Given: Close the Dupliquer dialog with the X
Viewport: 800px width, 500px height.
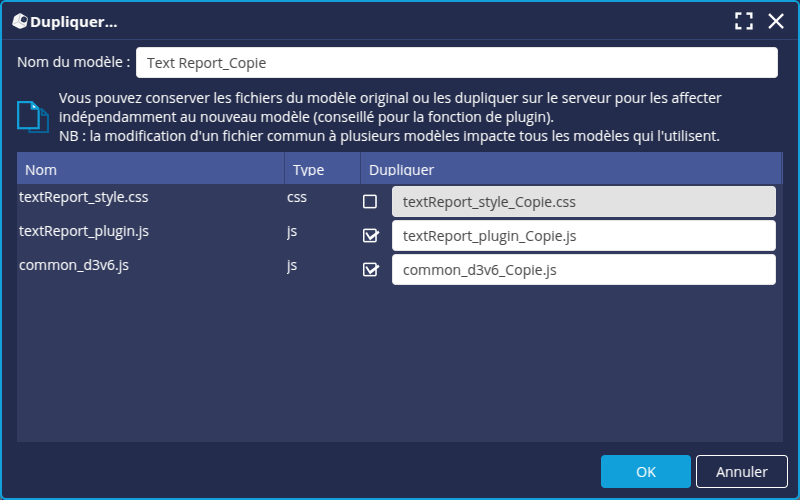Looking at the screenshot, I should point(775,21).
